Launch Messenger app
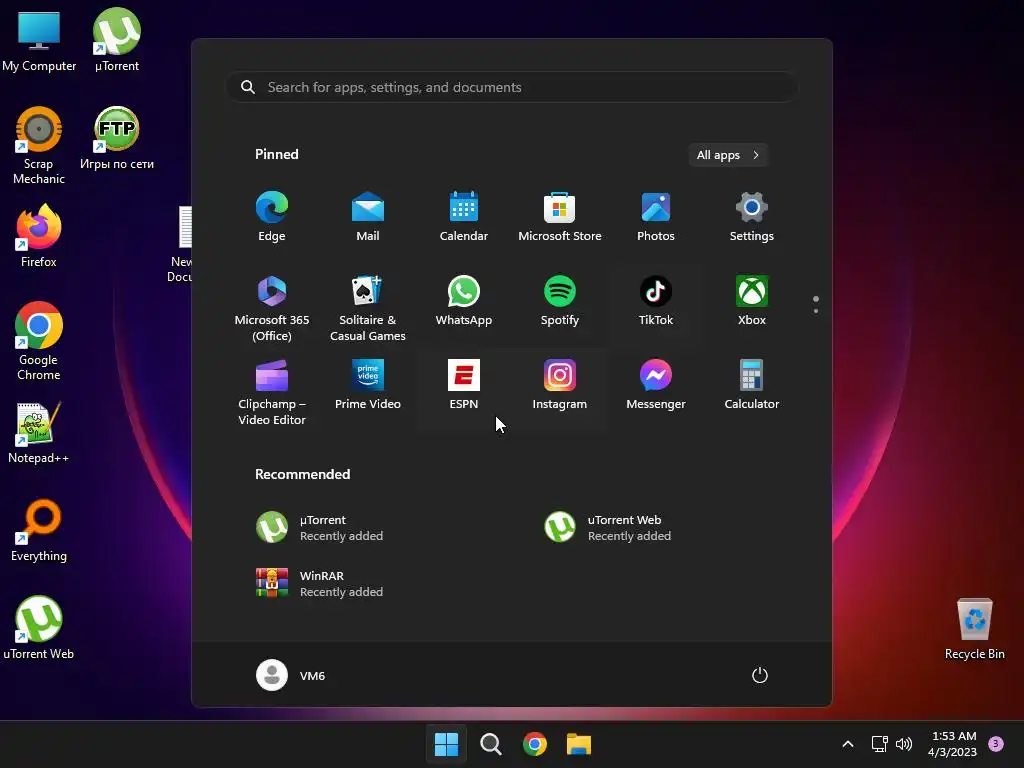 tap(656, 385)
